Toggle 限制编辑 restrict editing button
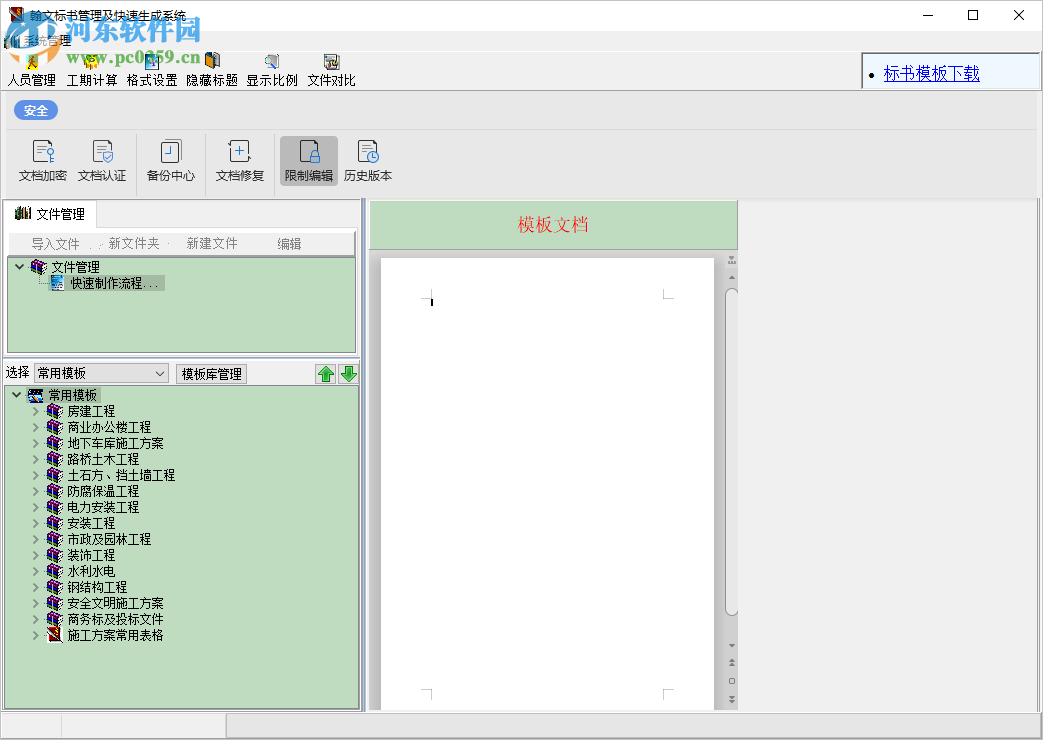Viewport: 1043px width, 740px height. [309, 161]
